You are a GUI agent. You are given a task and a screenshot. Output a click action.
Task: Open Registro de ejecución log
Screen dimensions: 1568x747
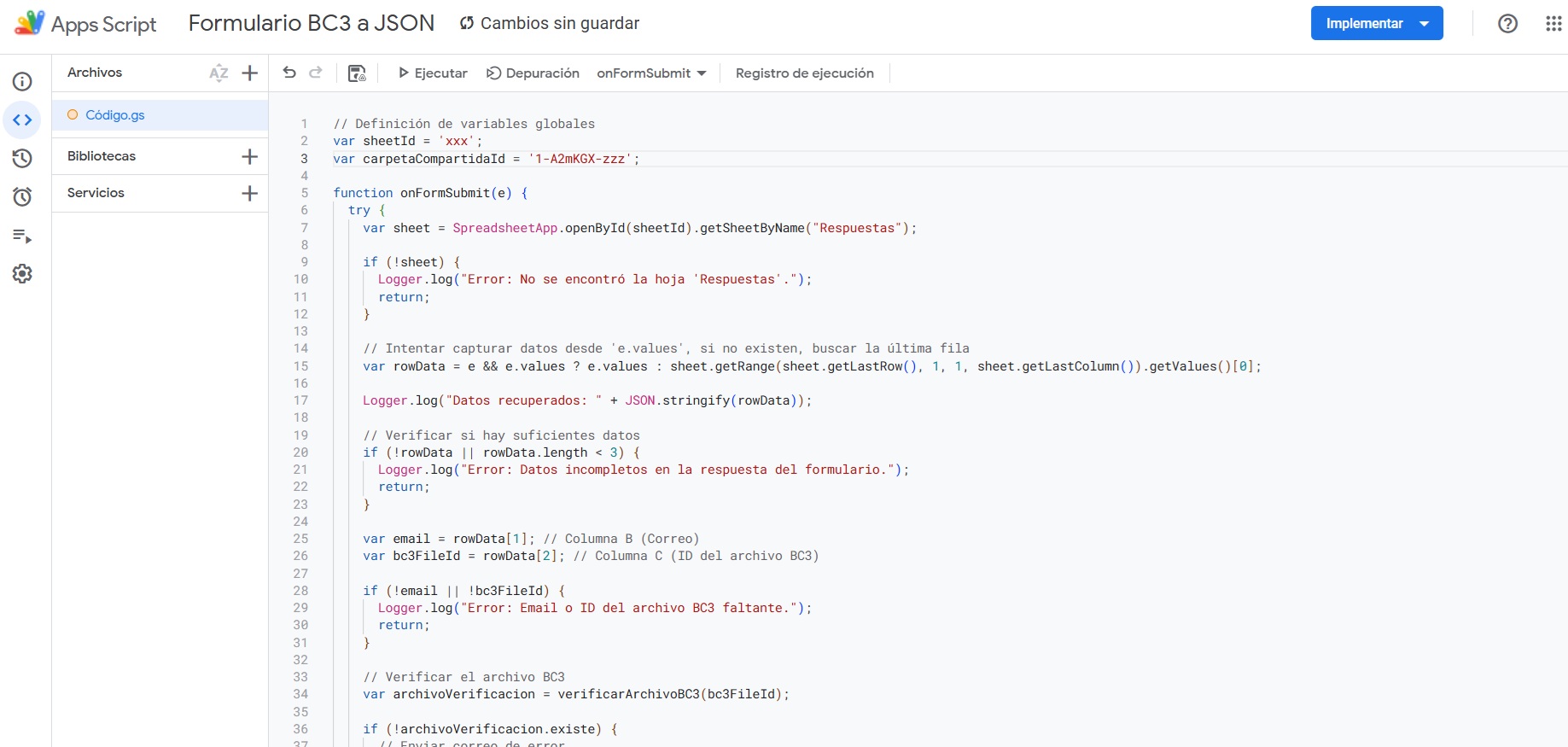[805, 73]
